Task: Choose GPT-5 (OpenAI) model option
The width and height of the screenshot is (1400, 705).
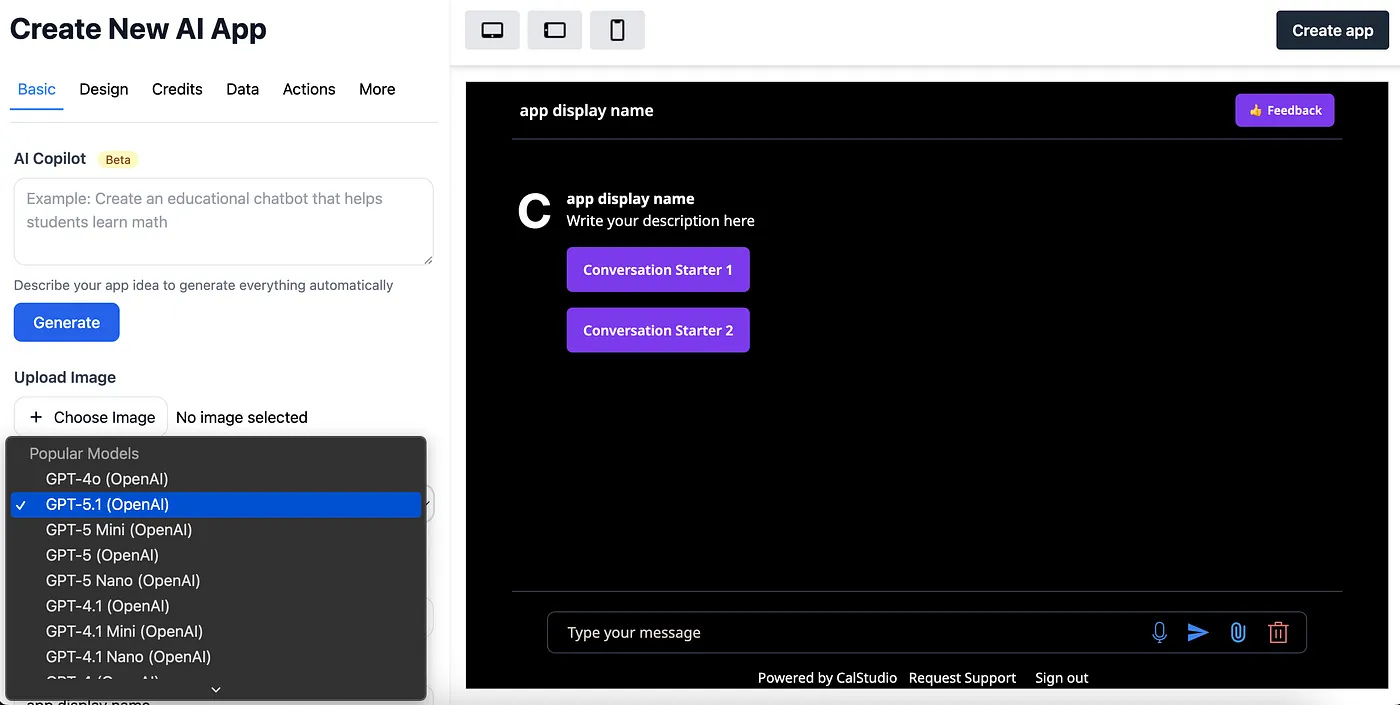Action: (x=216, y=555)
